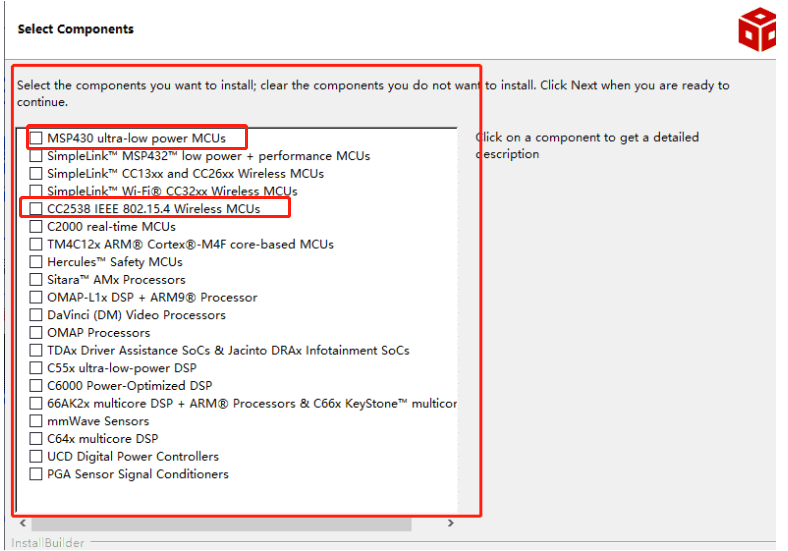Viewport: 788px width, 551px height.
Task: Check CC2538 IEEE 802.15.4 Wireless MCUs box
Action: coord(36,208)
